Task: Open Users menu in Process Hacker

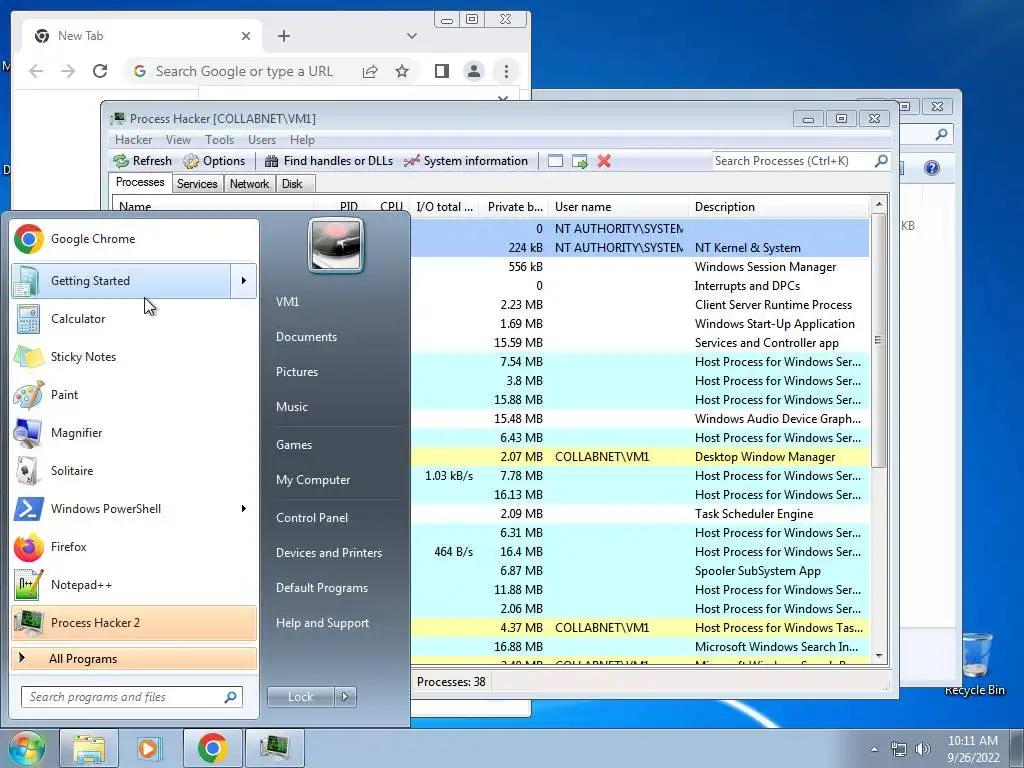Action: (262, 140)
